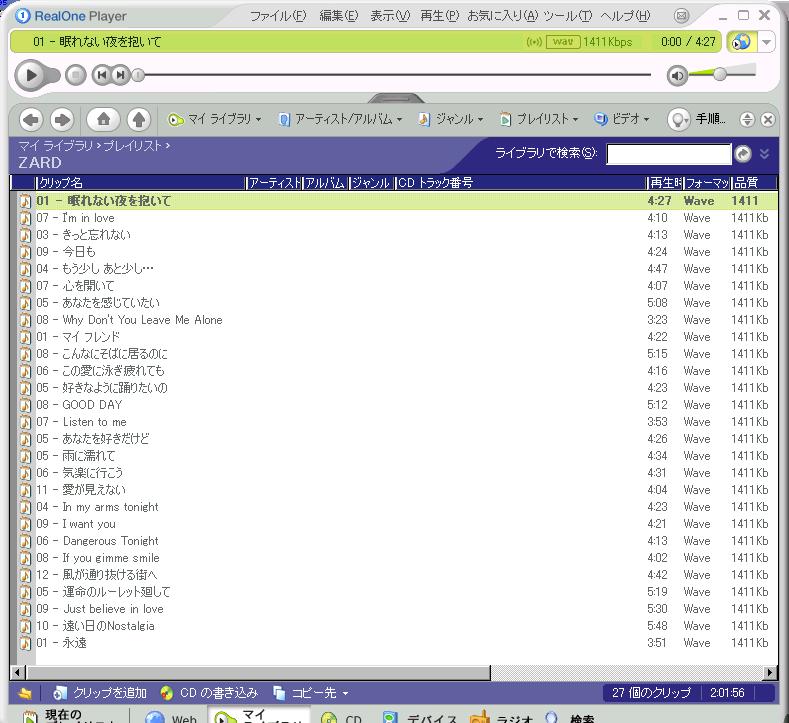The image size is (789, 723).
Task: Click the lightbulb 手順 help icon
Action: click(678, 120)
